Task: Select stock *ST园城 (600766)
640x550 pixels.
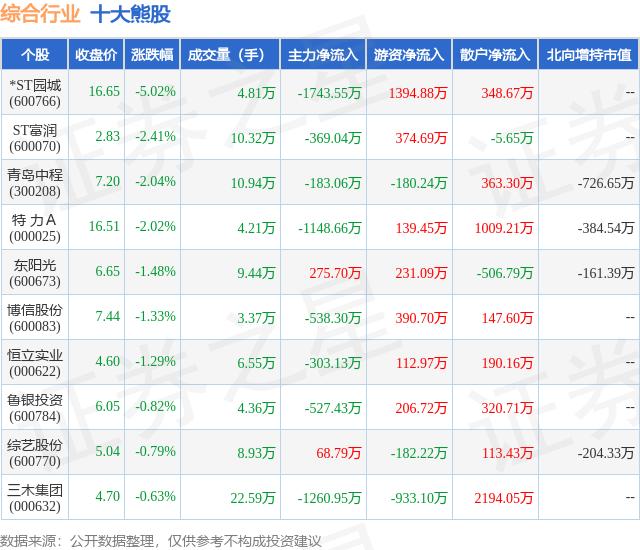Action: pyautogui.click(x=35, y=93)
